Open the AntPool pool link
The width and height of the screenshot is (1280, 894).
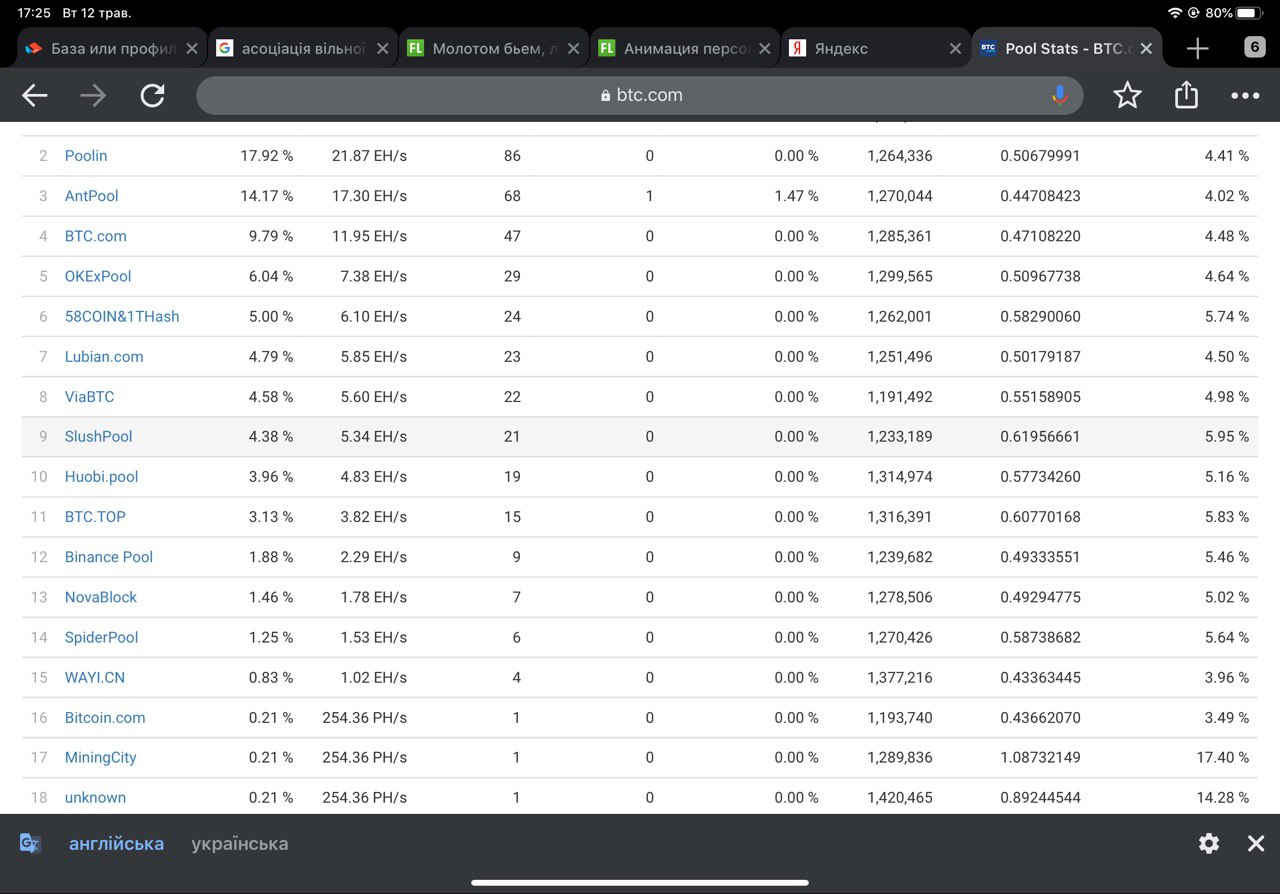point(92,196)
